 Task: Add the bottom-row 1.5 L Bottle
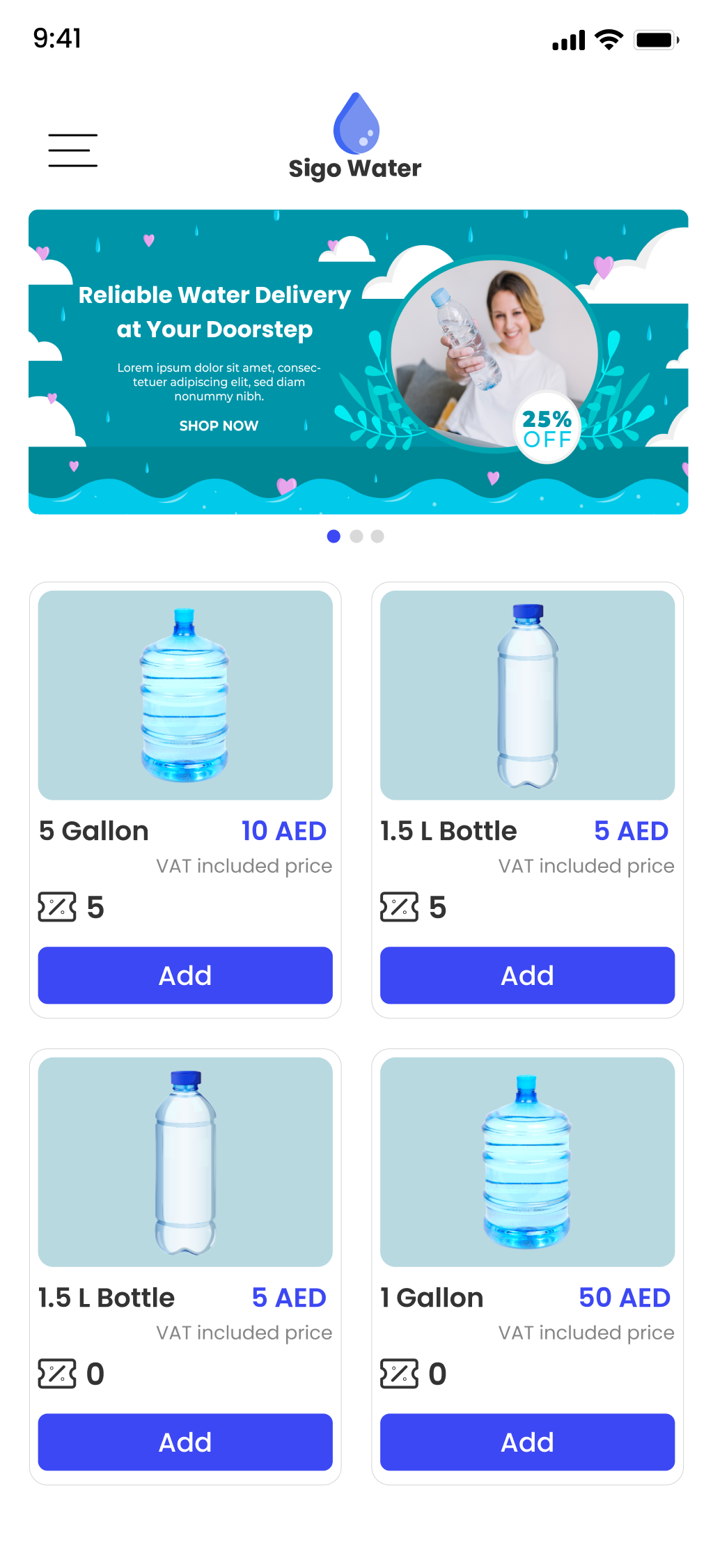(x=185, y=1442)
